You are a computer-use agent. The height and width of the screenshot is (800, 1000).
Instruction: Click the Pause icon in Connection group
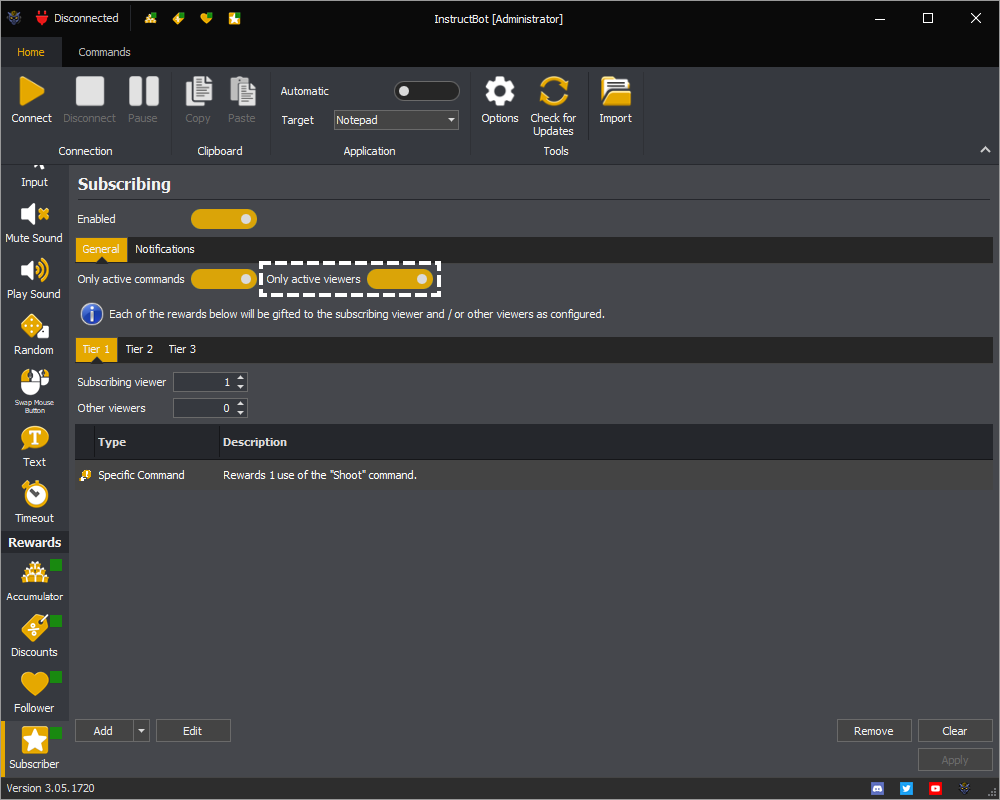[x=143, y=91]
